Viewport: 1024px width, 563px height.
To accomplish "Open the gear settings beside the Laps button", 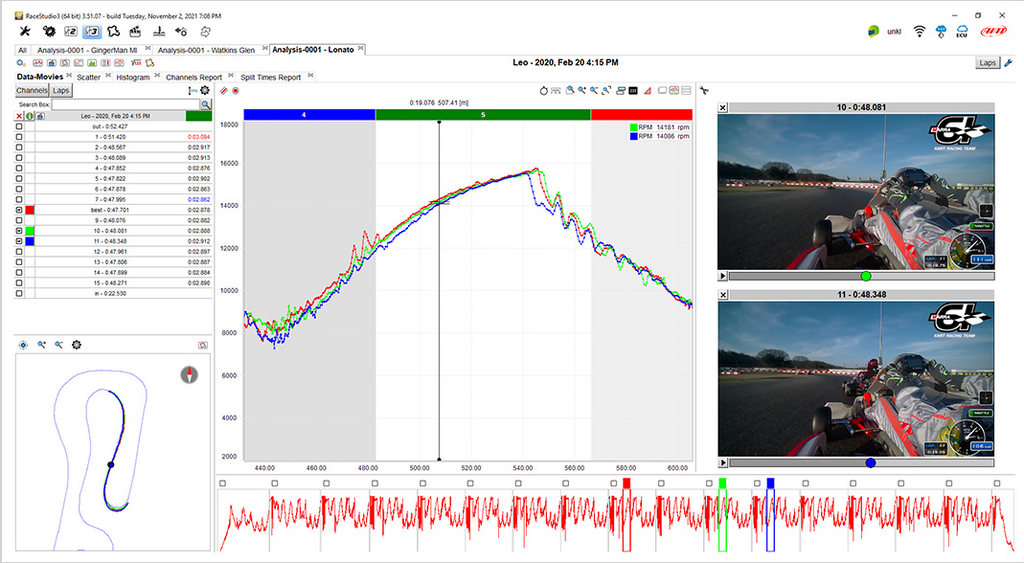I will point(205,90).
